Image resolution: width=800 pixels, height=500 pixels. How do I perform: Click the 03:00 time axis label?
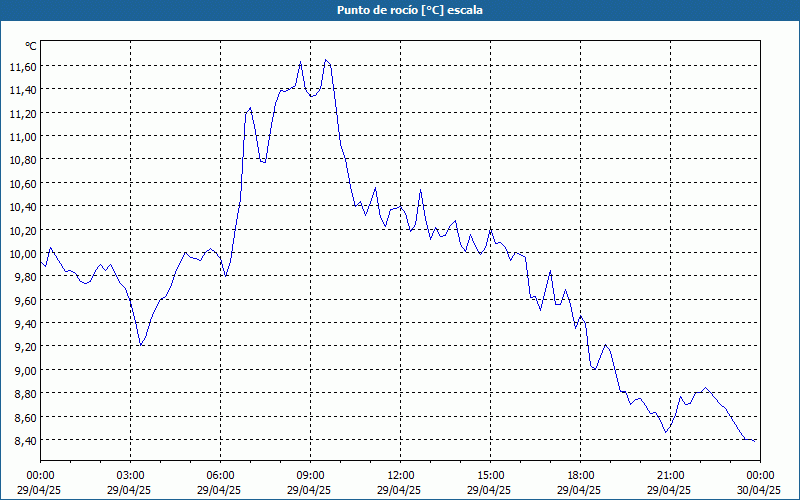pyautogui.click(x=131, y=476)
